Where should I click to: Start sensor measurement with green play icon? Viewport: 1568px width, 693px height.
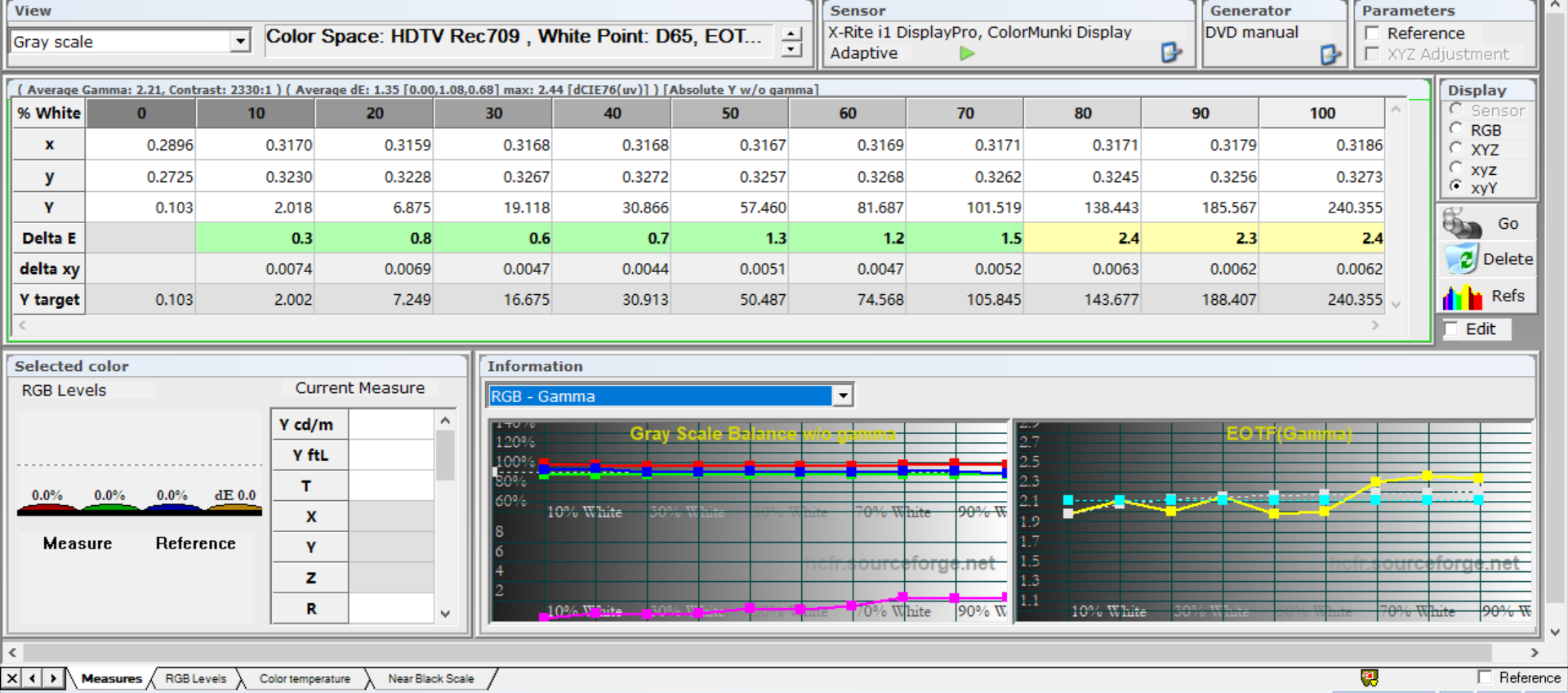point(967,53)
